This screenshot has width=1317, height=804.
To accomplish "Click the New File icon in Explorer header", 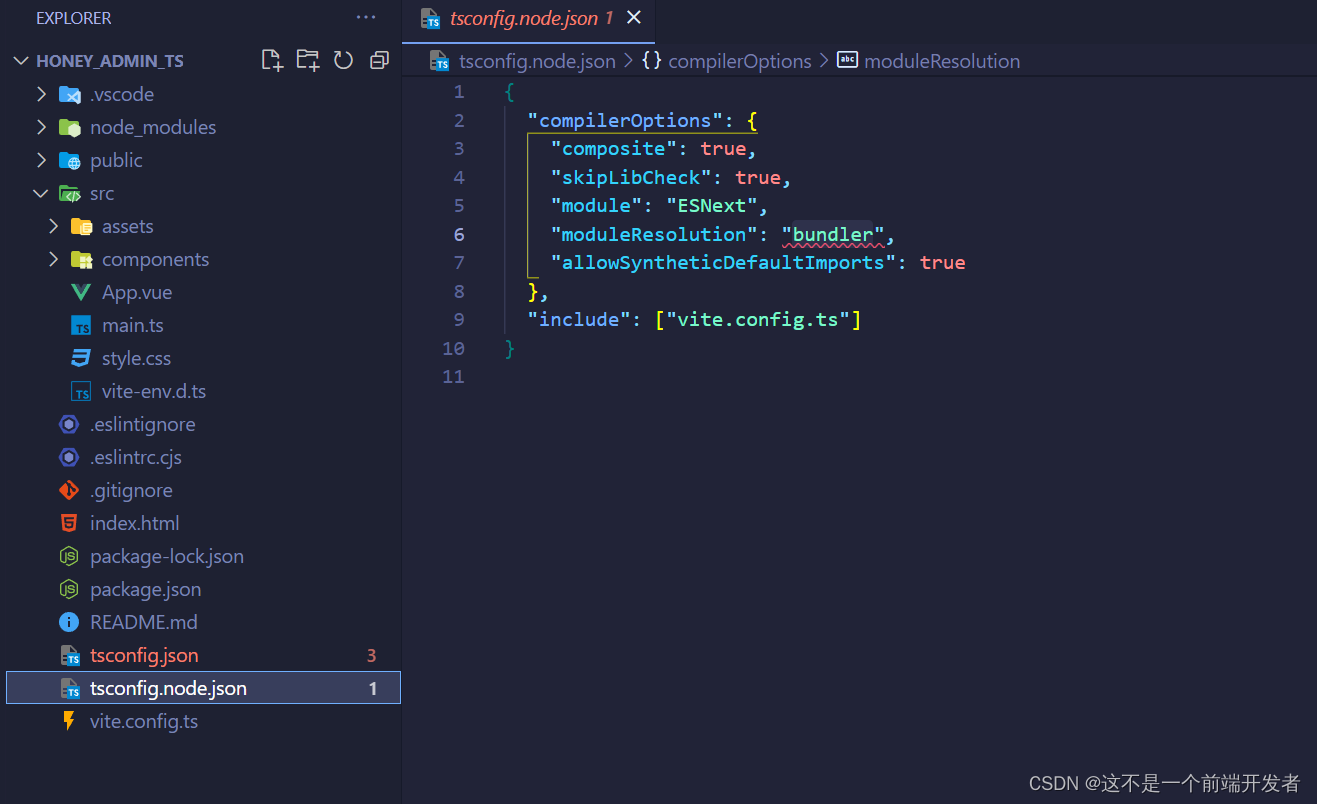I will [x=272, y=60].
